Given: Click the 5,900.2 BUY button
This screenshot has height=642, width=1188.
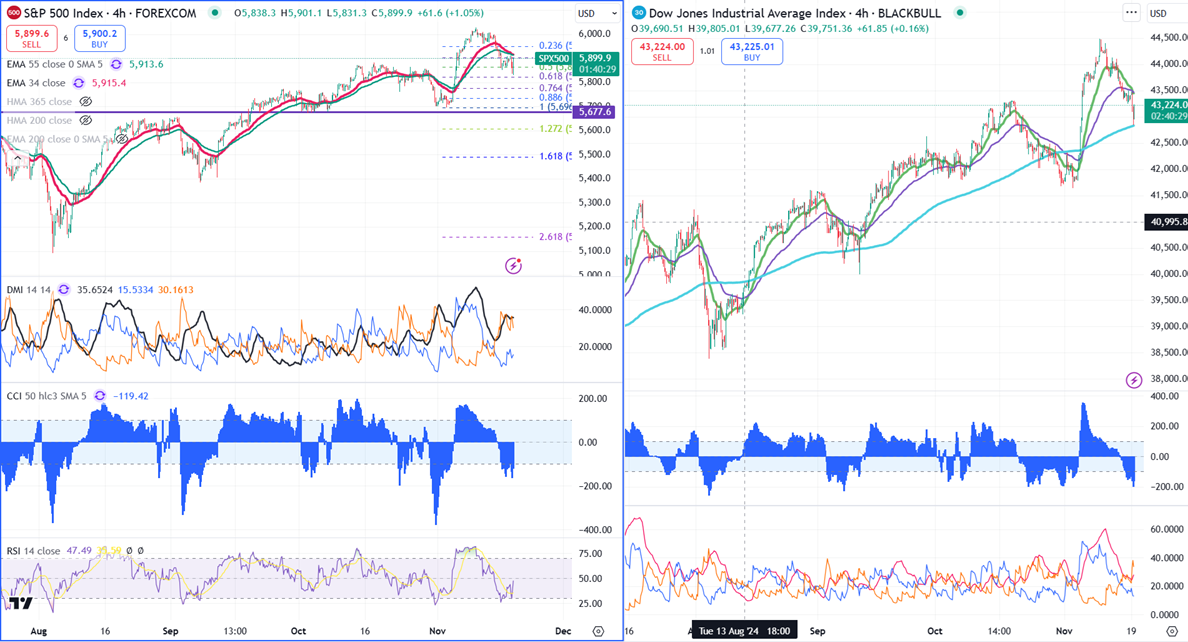Looking at the screenshot, I should [100, 39].
